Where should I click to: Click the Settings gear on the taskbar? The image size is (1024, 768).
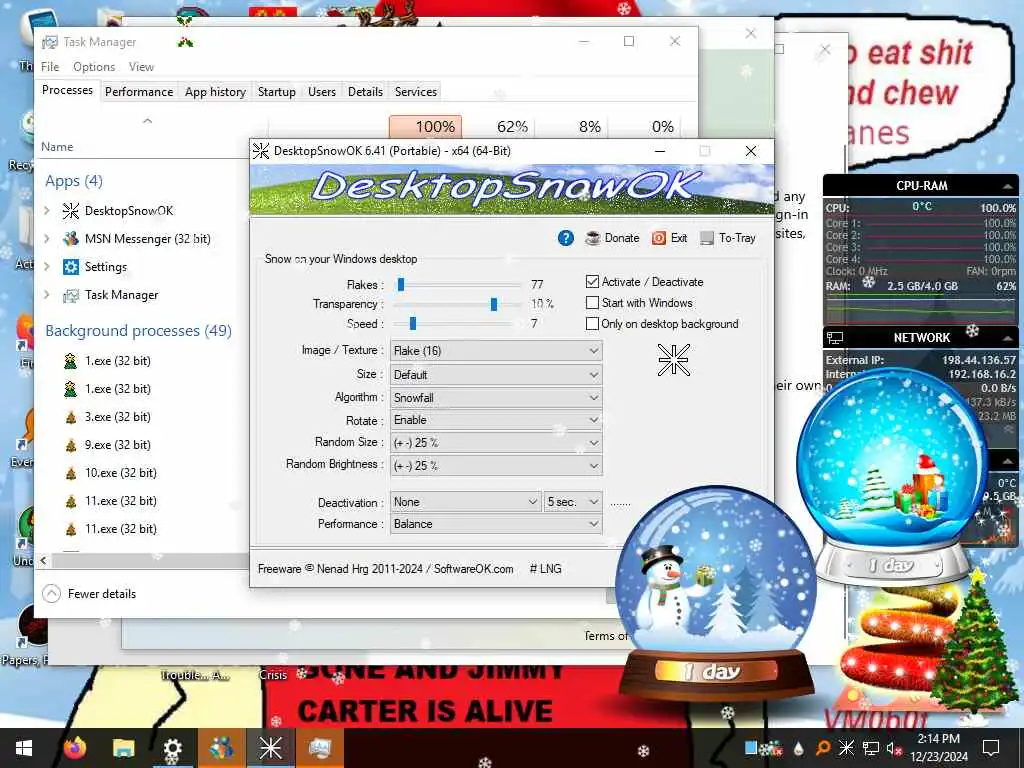[x=172, y=748]
